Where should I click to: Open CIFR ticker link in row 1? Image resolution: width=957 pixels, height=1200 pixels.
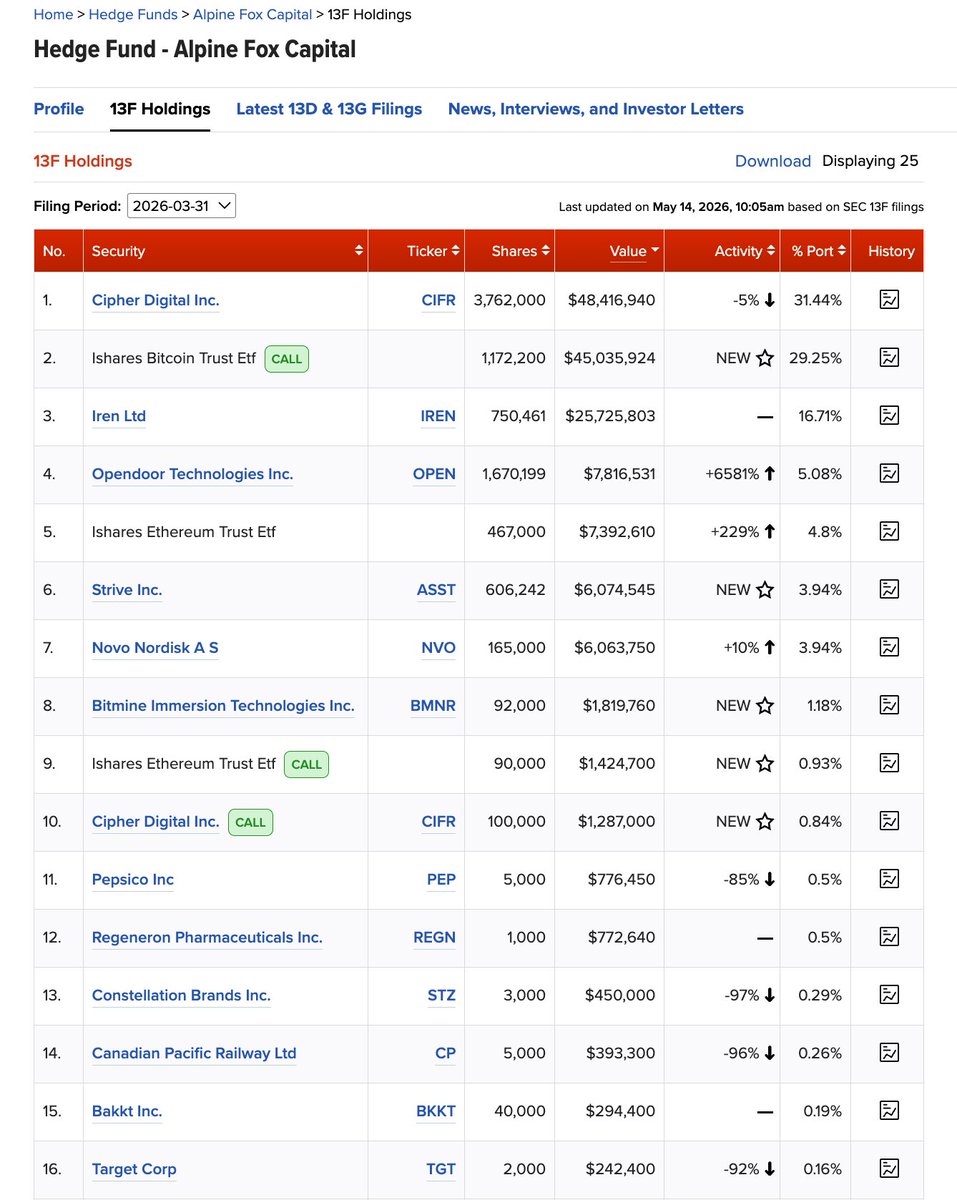pyautogui.click(x=439, y=300)
